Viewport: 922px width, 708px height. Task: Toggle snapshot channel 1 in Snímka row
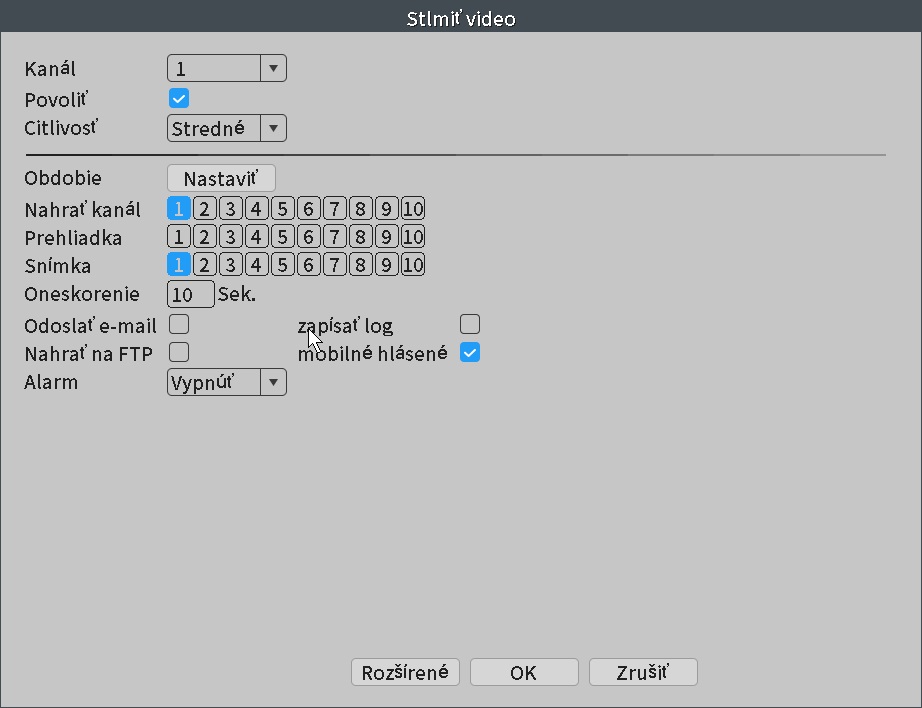point(179,265)
